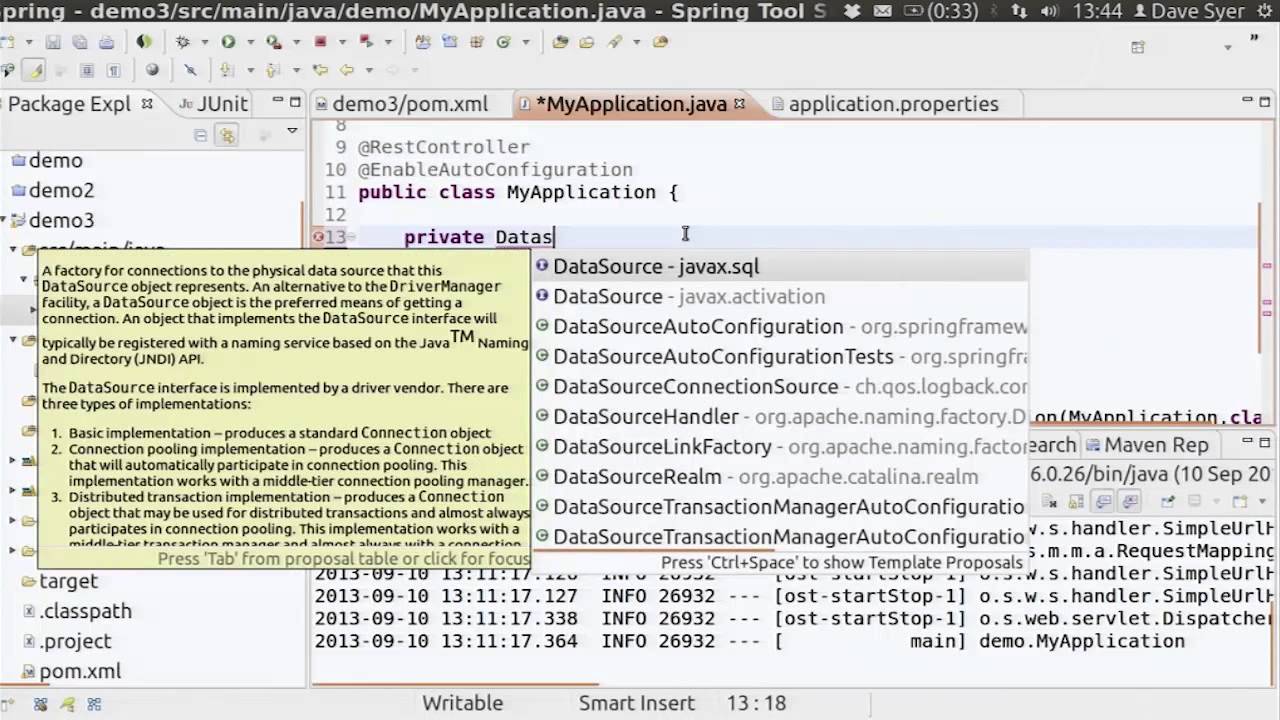1280x720 pixels.
Task: Click the Search flashlight toolbar icon
Action: point(615,42)
